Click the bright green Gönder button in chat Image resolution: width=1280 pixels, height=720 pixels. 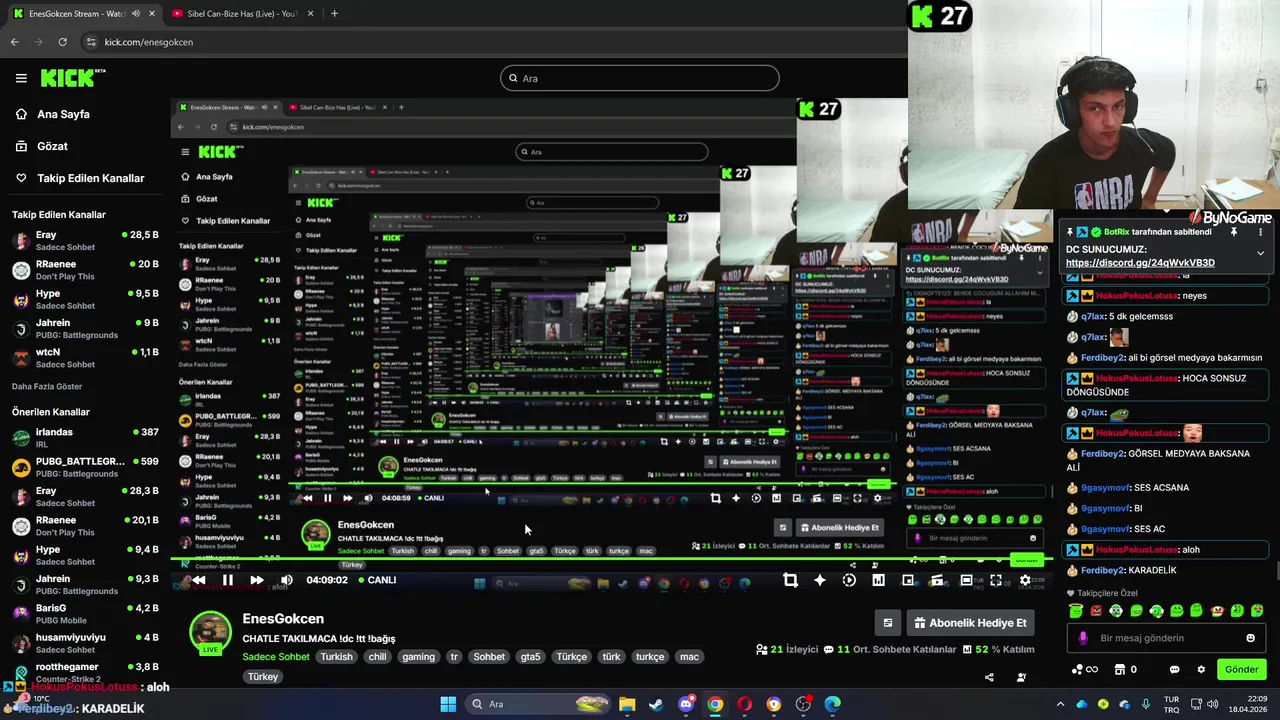point(1241,669)
